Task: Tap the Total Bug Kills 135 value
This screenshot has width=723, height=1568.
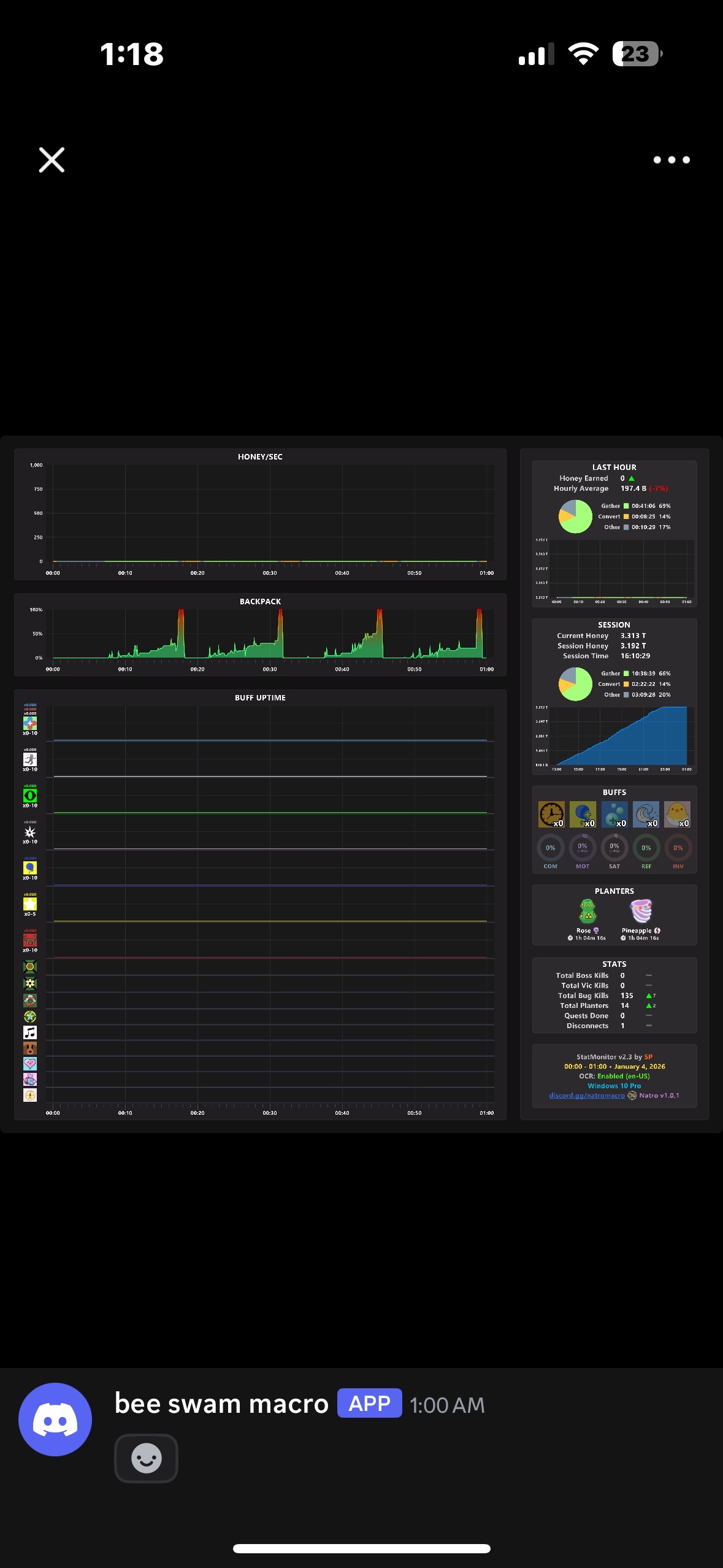Action: (627, 996)
